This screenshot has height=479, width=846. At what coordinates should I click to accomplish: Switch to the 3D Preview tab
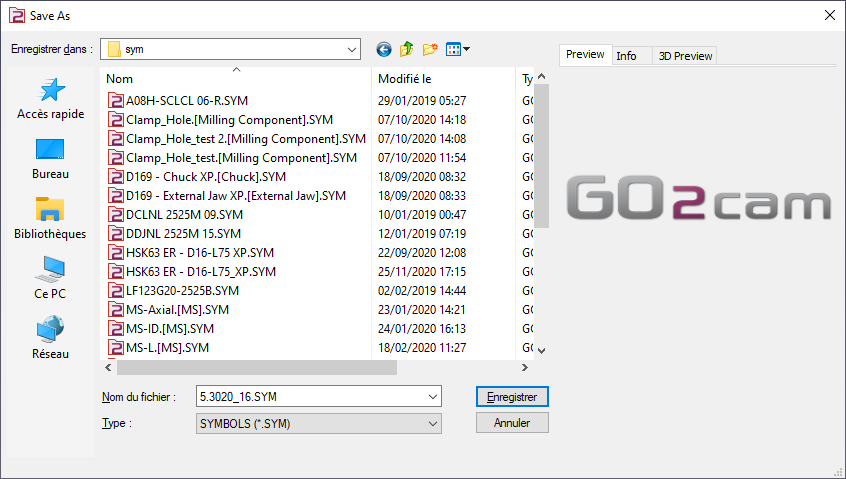click(685, 56)
